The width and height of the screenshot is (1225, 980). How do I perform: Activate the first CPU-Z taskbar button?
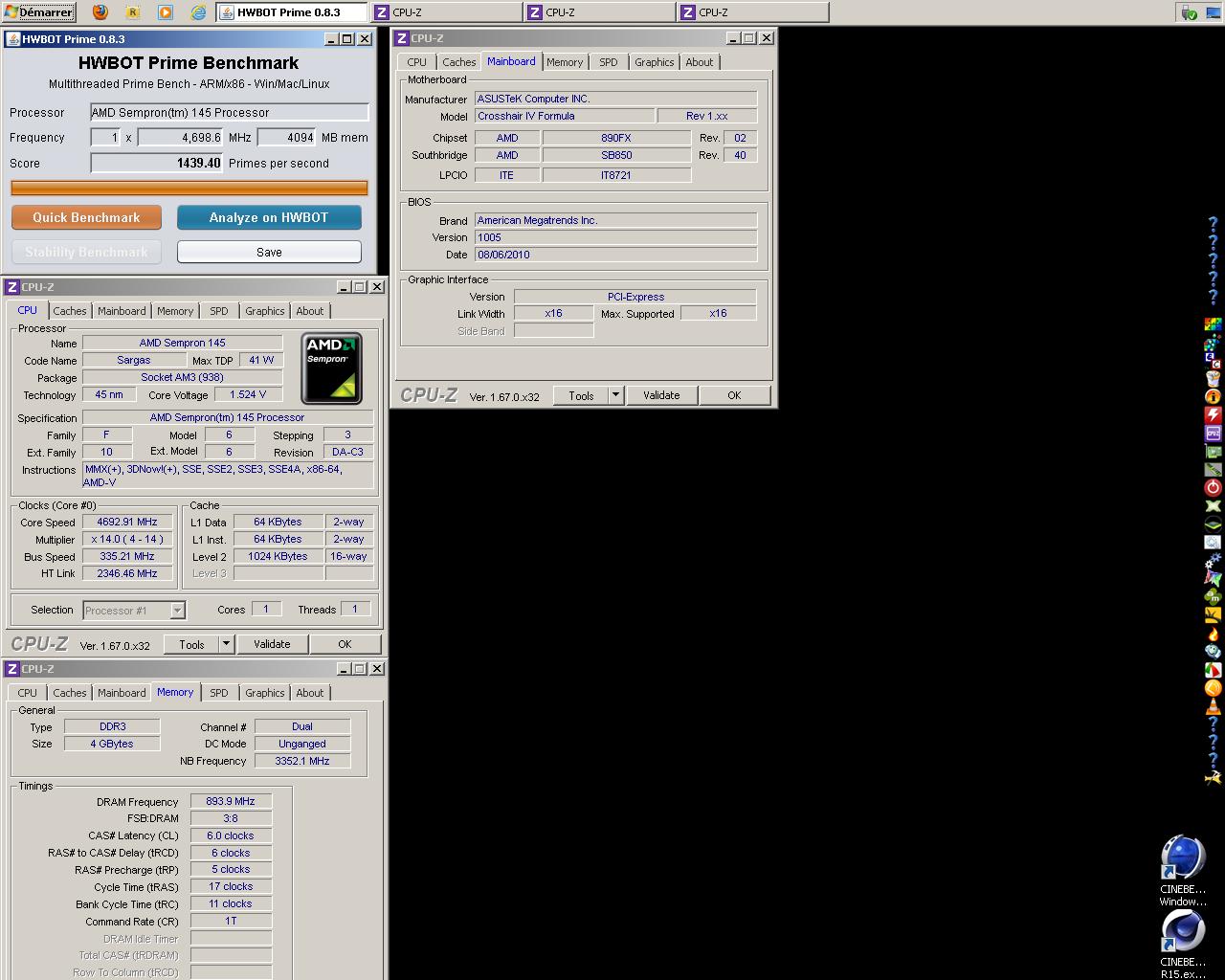coord(446,12)
